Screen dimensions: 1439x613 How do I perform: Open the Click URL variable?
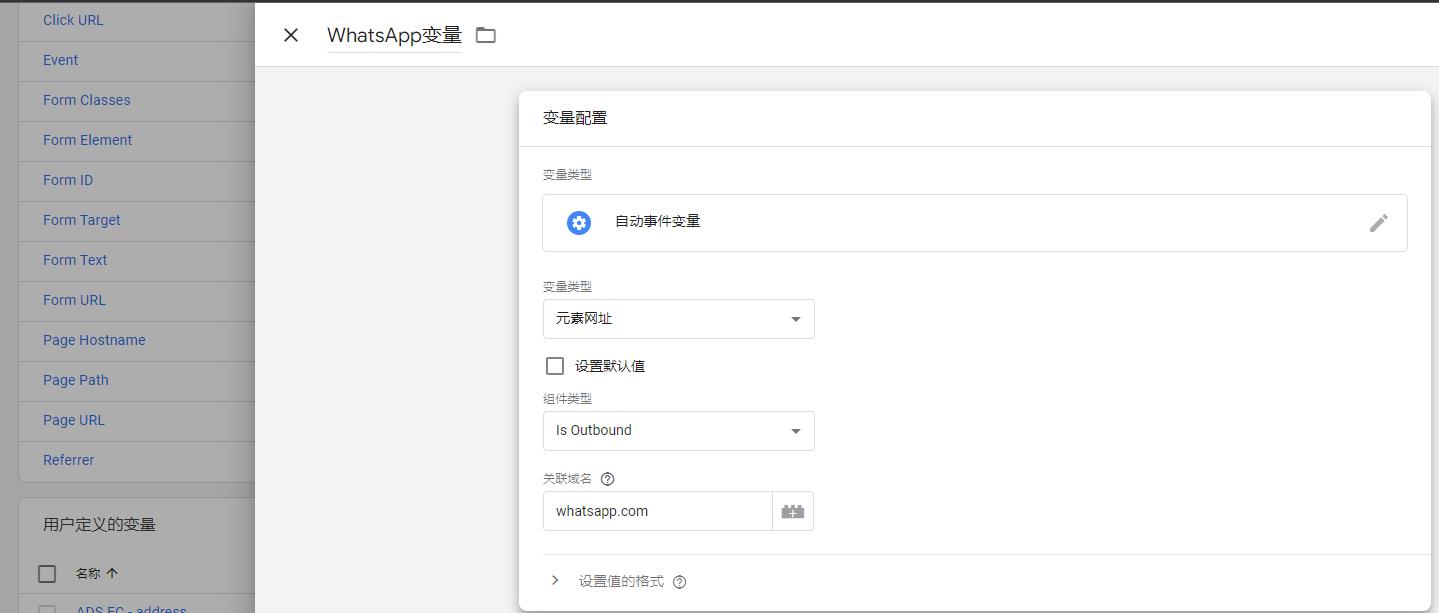point(73,20)
